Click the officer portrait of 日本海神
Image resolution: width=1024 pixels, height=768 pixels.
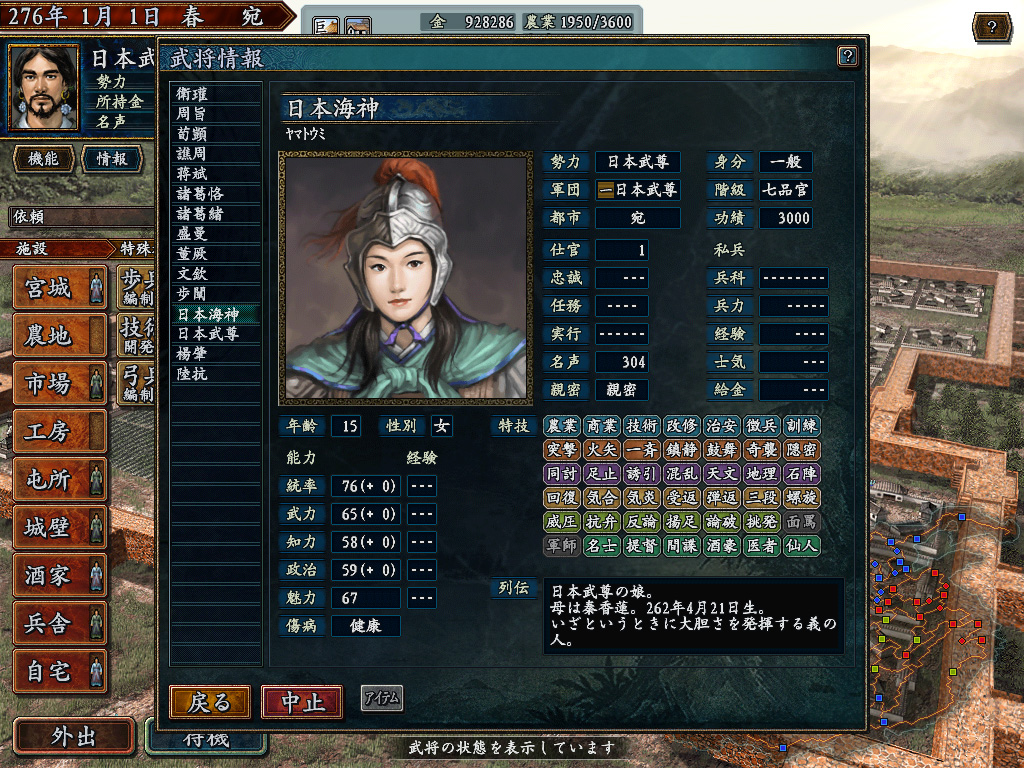406,278
